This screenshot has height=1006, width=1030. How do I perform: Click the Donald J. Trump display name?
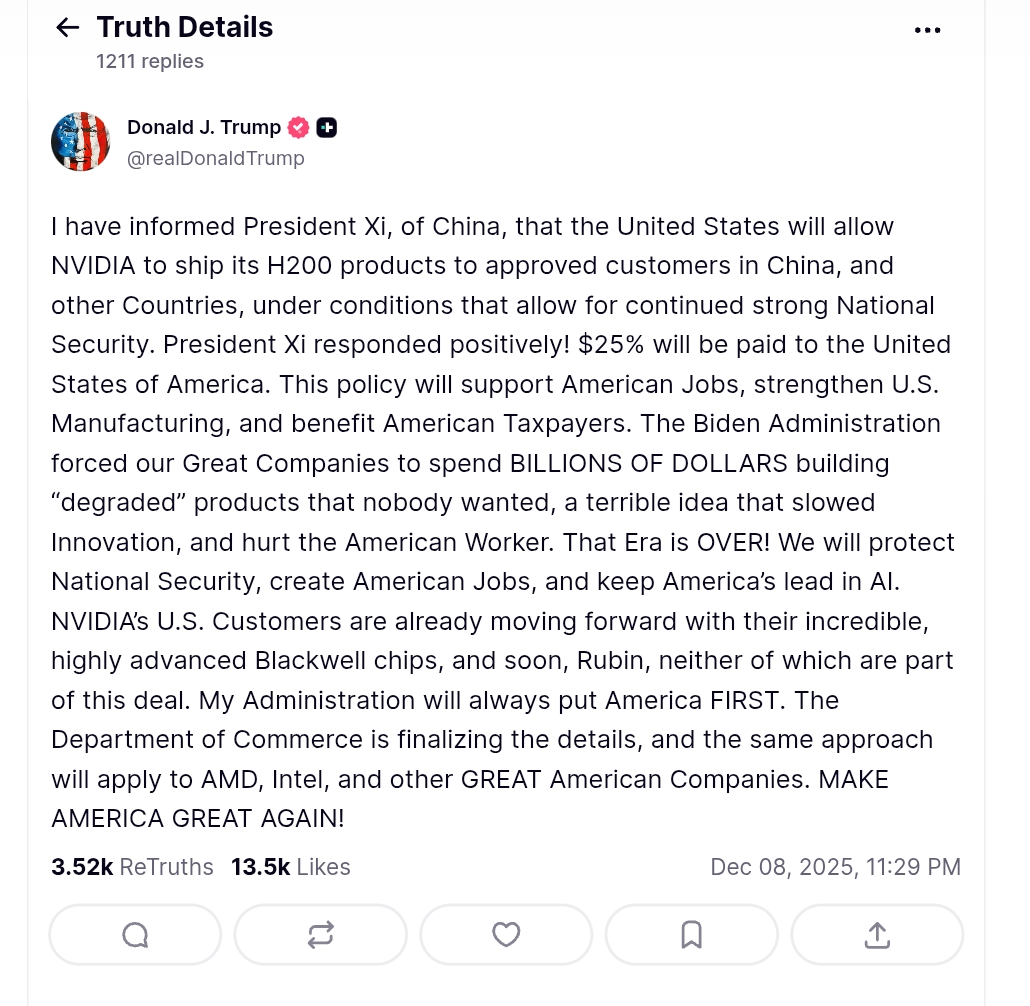[x=204, y=127]
